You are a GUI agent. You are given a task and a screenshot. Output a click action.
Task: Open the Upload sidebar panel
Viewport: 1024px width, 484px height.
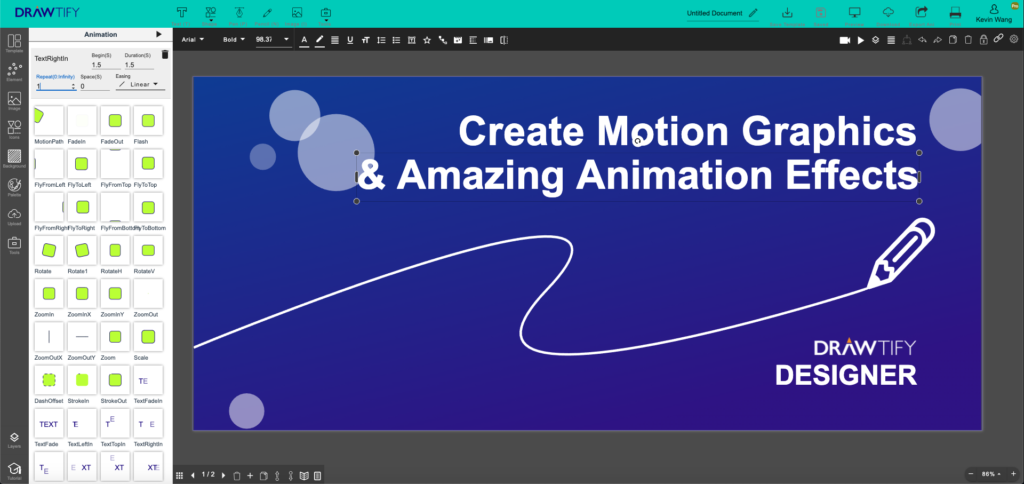(14, 216)
